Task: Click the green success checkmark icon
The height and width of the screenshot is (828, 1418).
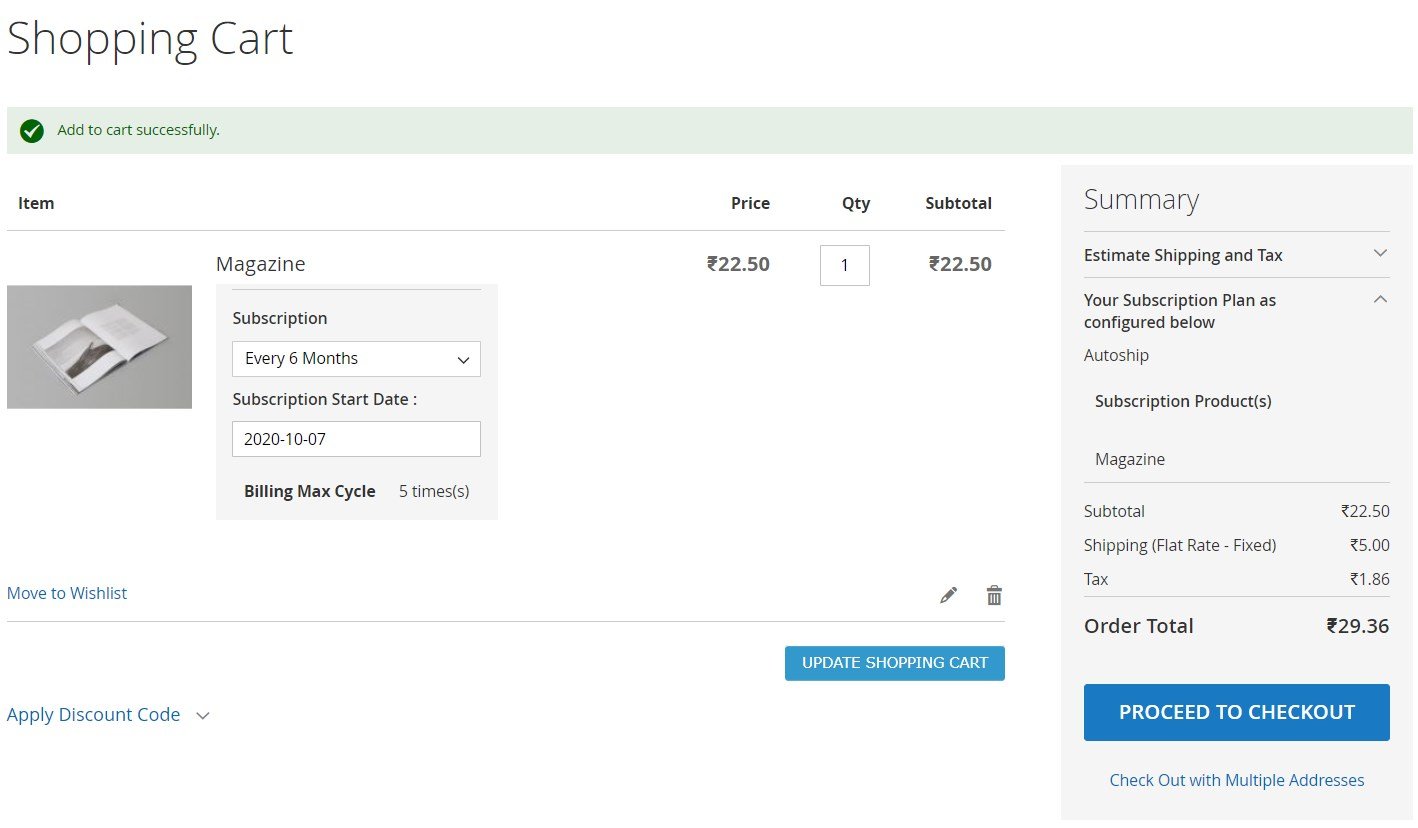Action: pyautogui.click(x=32, y=130)
